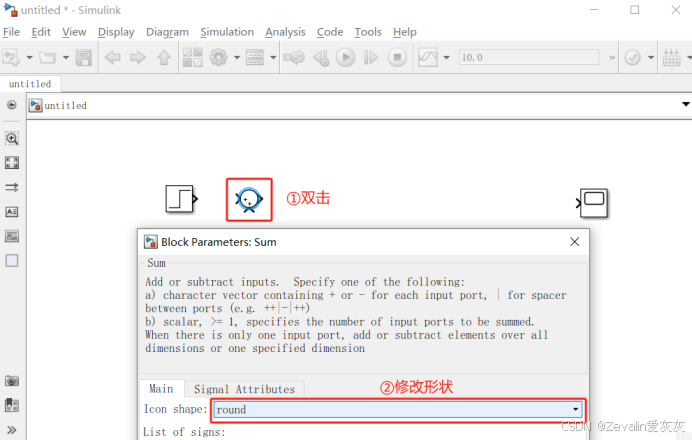
Task: Click the Model Advisor checkmark icon
Action: tap(633, 57)
